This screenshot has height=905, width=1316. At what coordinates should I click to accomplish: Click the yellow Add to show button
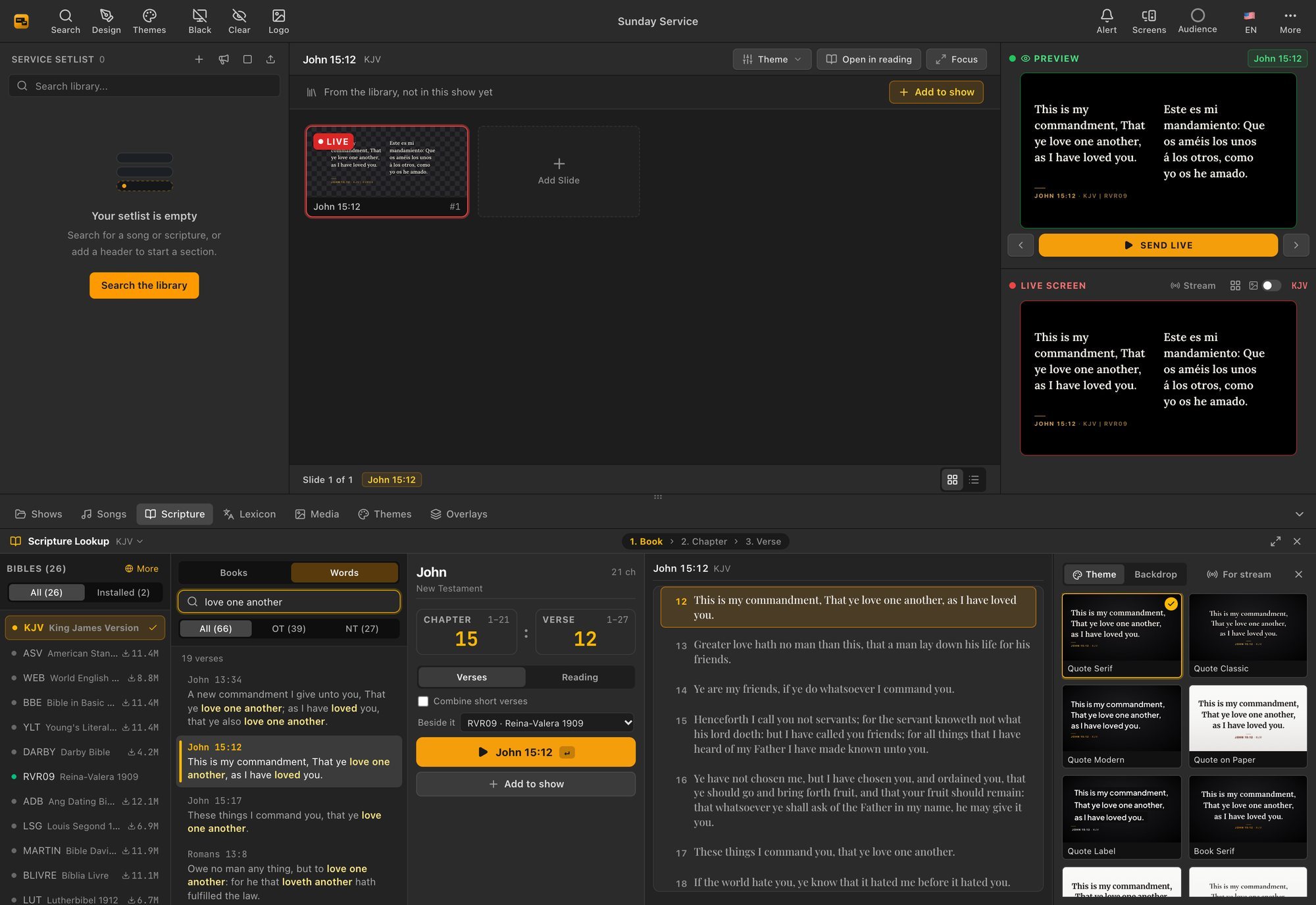(x=936, y=92)
